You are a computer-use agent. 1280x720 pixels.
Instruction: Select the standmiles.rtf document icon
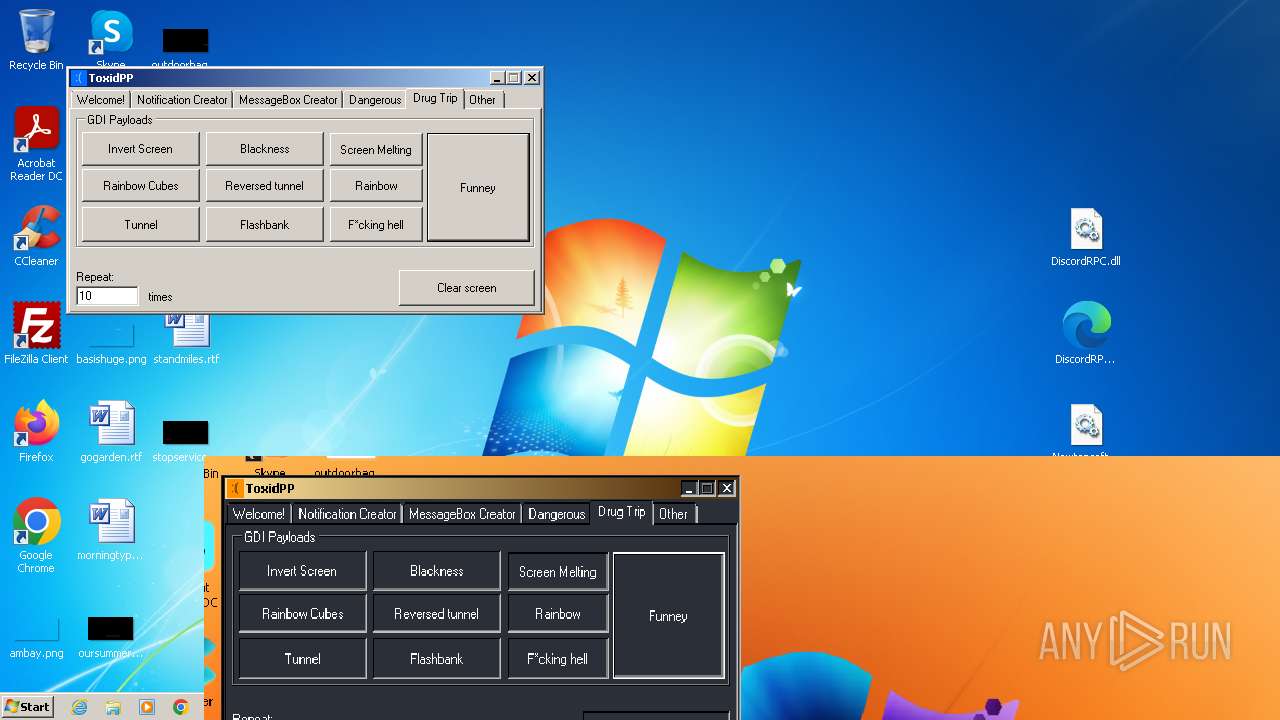point(186,338)
